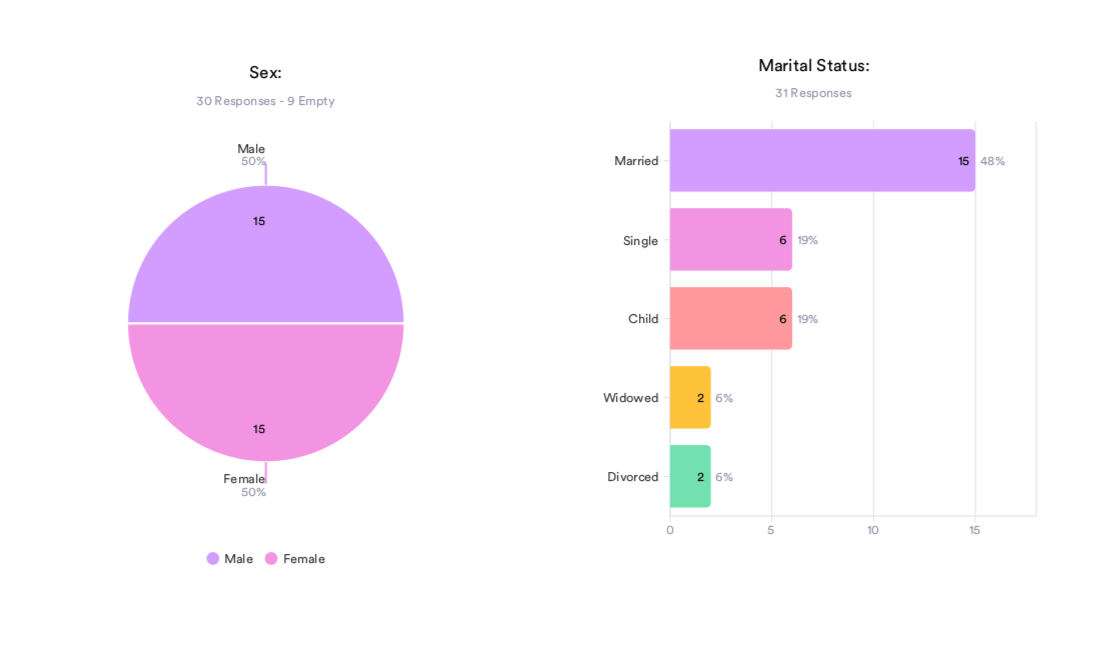This screenshot has width=1113, height=652.
Task: Click the green Divorced bar
Action: pyautogui.click(x=689, y=477)
